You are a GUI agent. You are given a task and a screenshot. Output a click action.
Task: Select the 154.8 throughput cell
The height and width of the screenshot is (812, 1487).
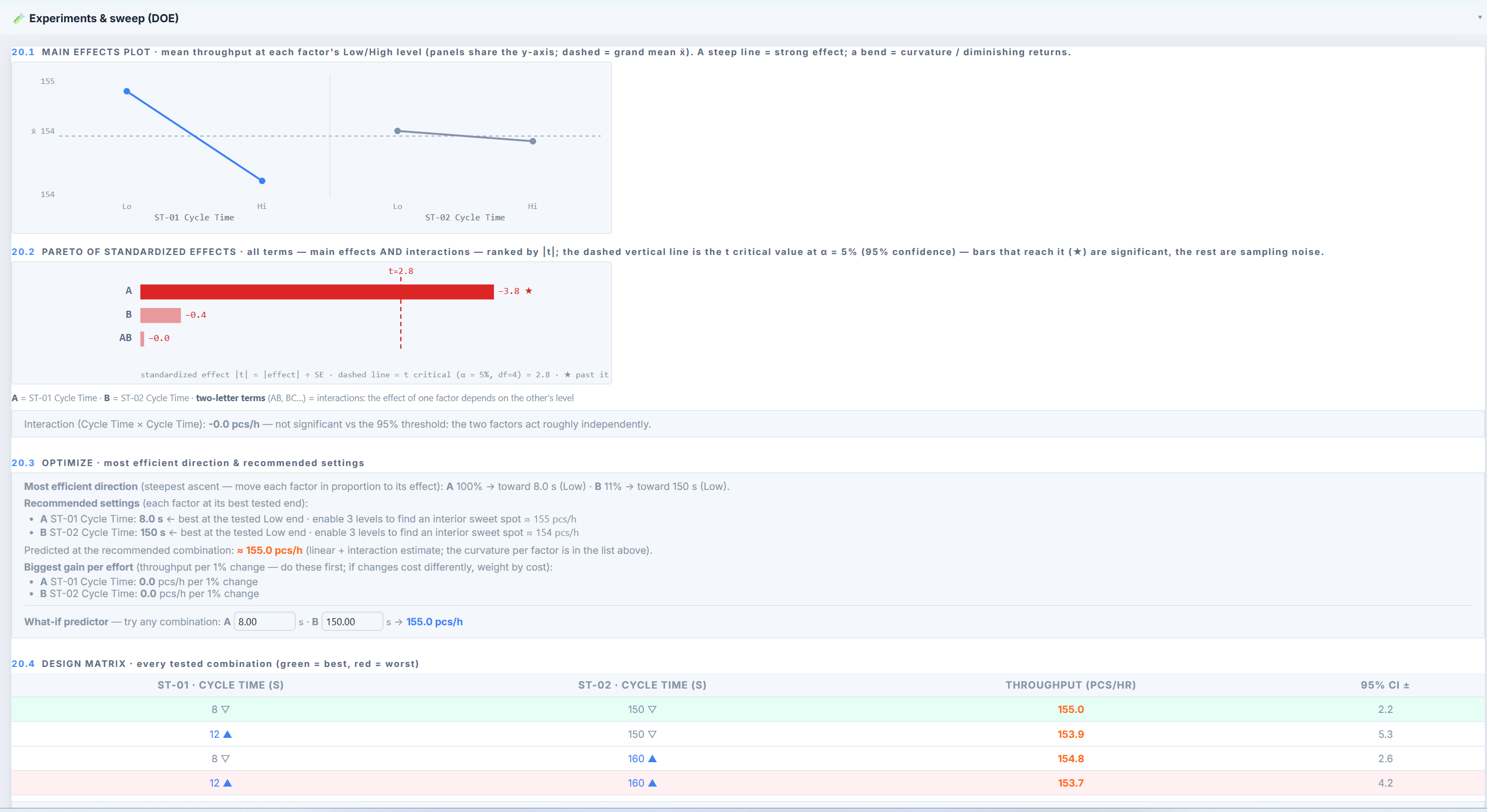(x=1071, y=758)
